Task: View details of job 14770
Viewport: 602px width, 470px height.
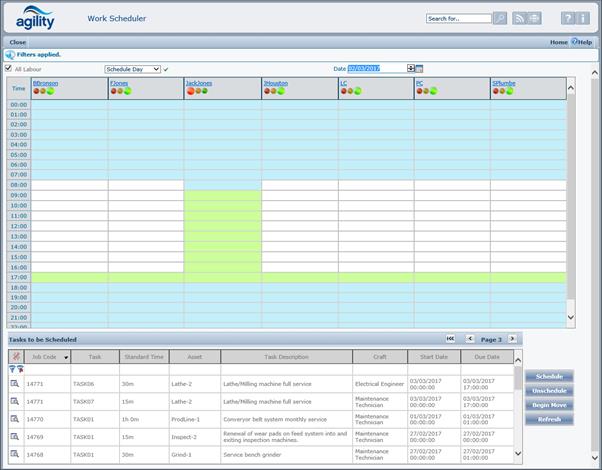Action: (15, 419)
